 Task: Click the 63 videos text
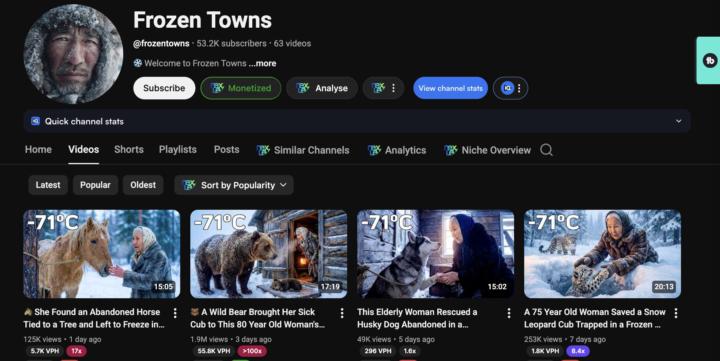(292, 44)
